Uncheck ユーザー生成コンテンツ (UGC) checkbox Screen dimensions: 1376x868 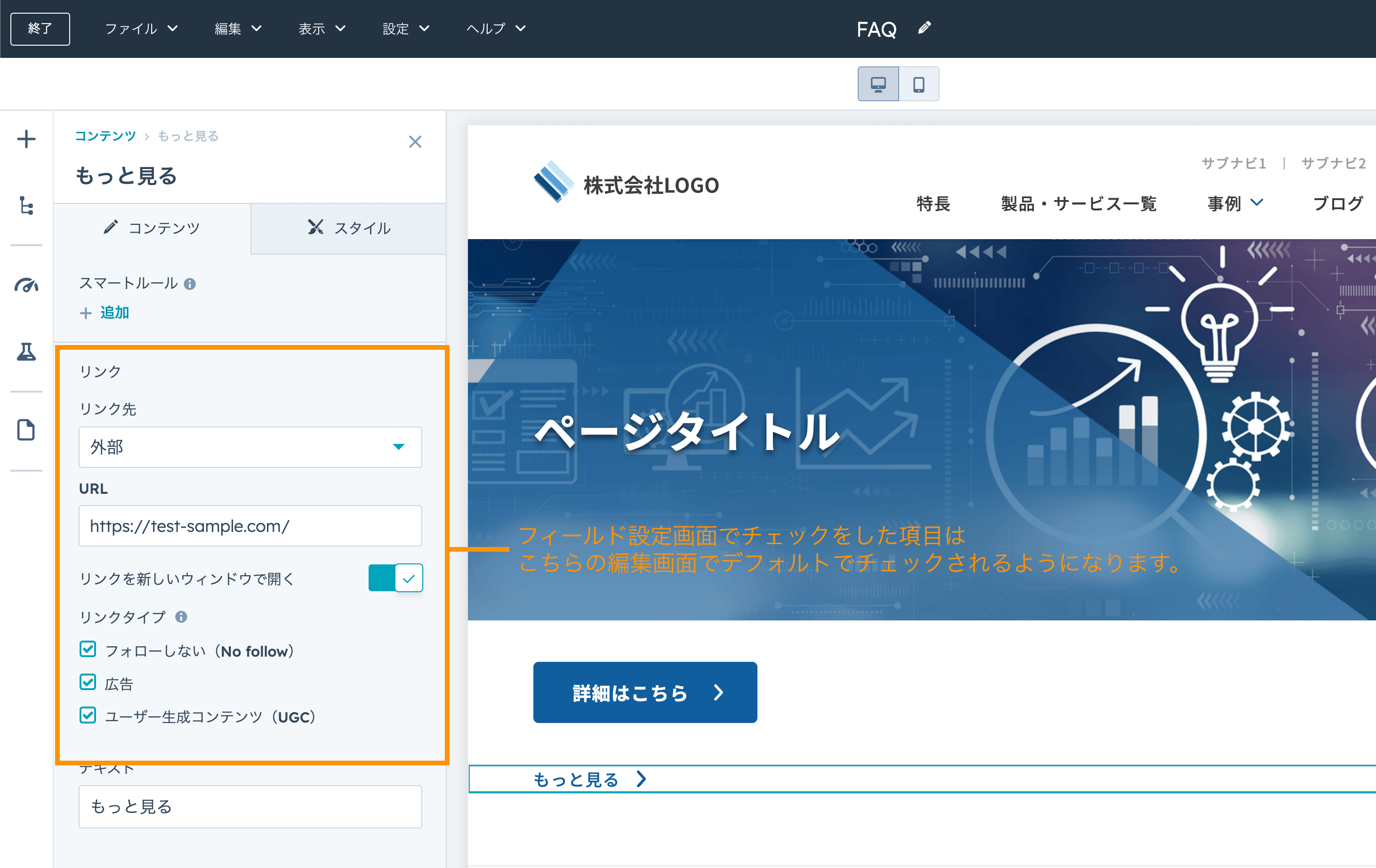pos(88,715)
